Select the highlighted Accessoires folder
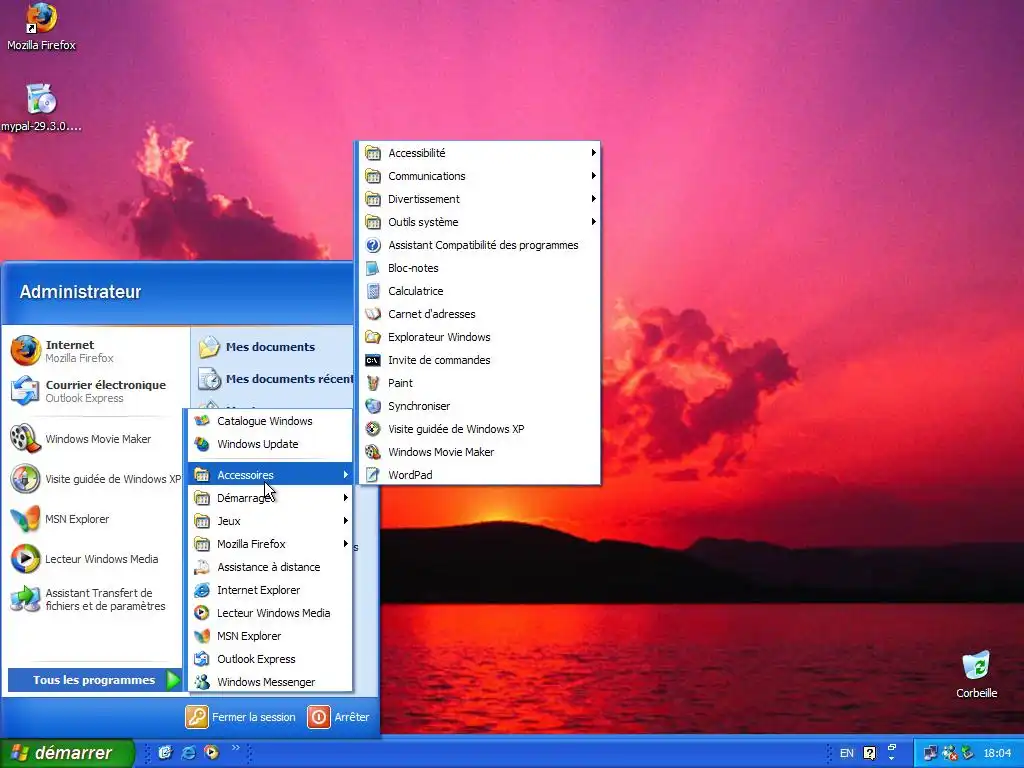 click(x=270, y=475)
